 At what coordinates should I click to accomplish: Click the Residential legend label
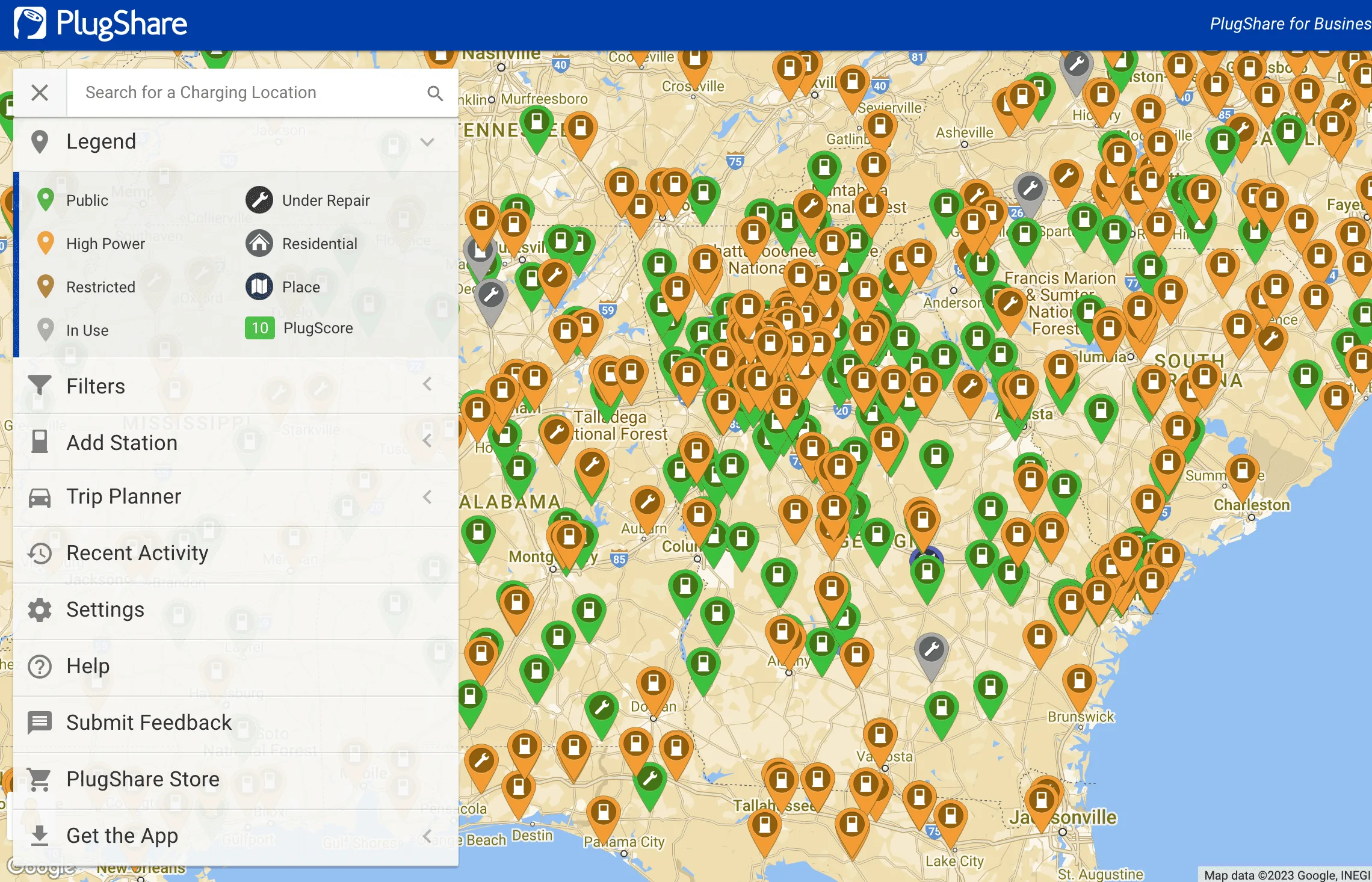[320, 244]
